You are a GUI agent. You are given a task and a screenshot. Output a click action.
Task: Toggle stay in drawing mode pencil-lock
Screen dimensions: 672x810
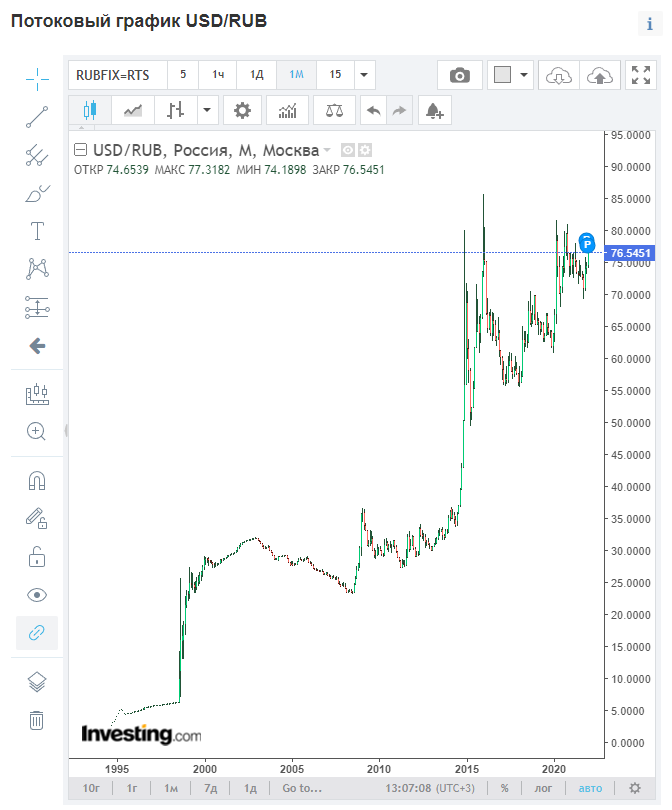[37, 518]
